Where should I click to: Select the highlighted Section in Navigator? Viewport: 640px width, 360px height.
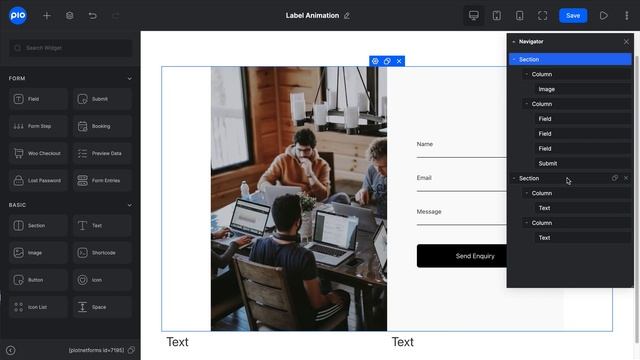570,59
